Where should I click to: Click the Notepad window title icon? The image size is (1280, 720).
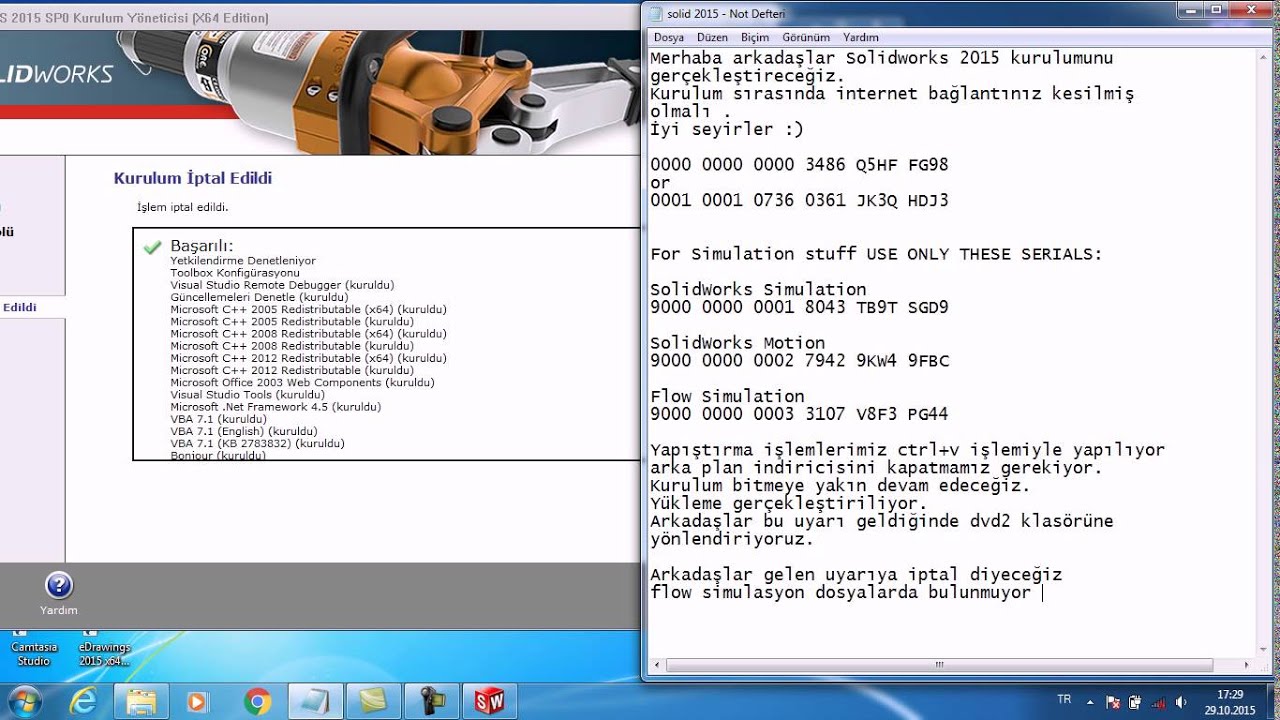[655, 14]
